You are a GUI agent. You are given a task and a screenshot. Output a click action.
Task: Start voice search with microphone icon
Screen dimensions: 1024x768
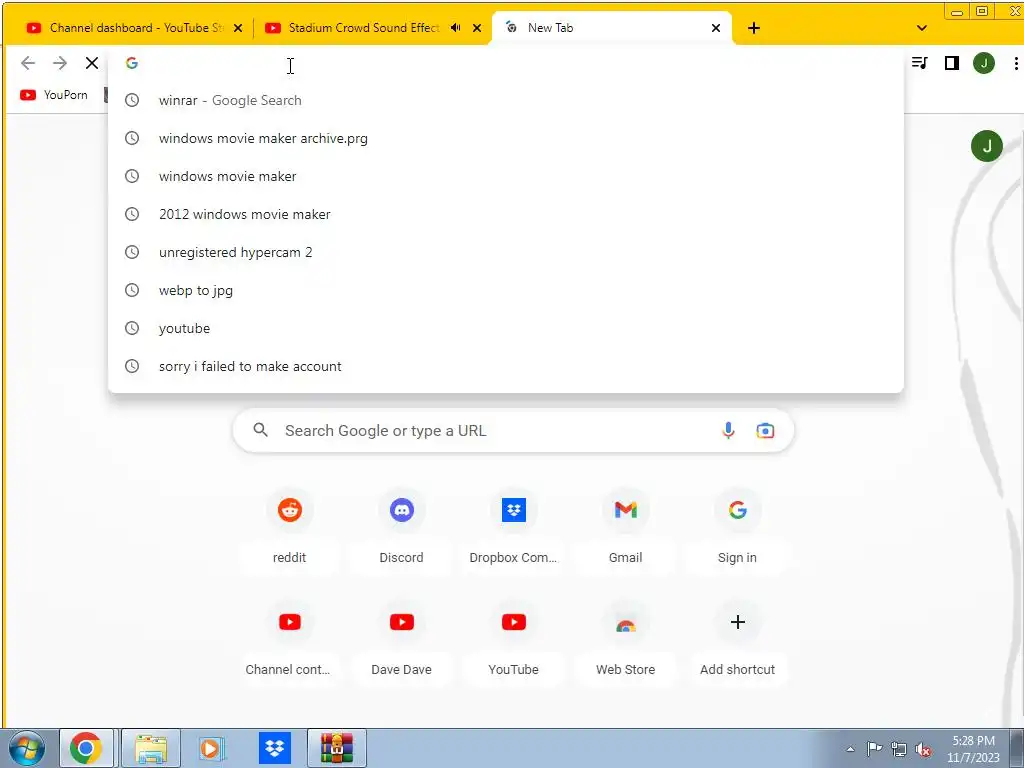[x=728, y=430]
